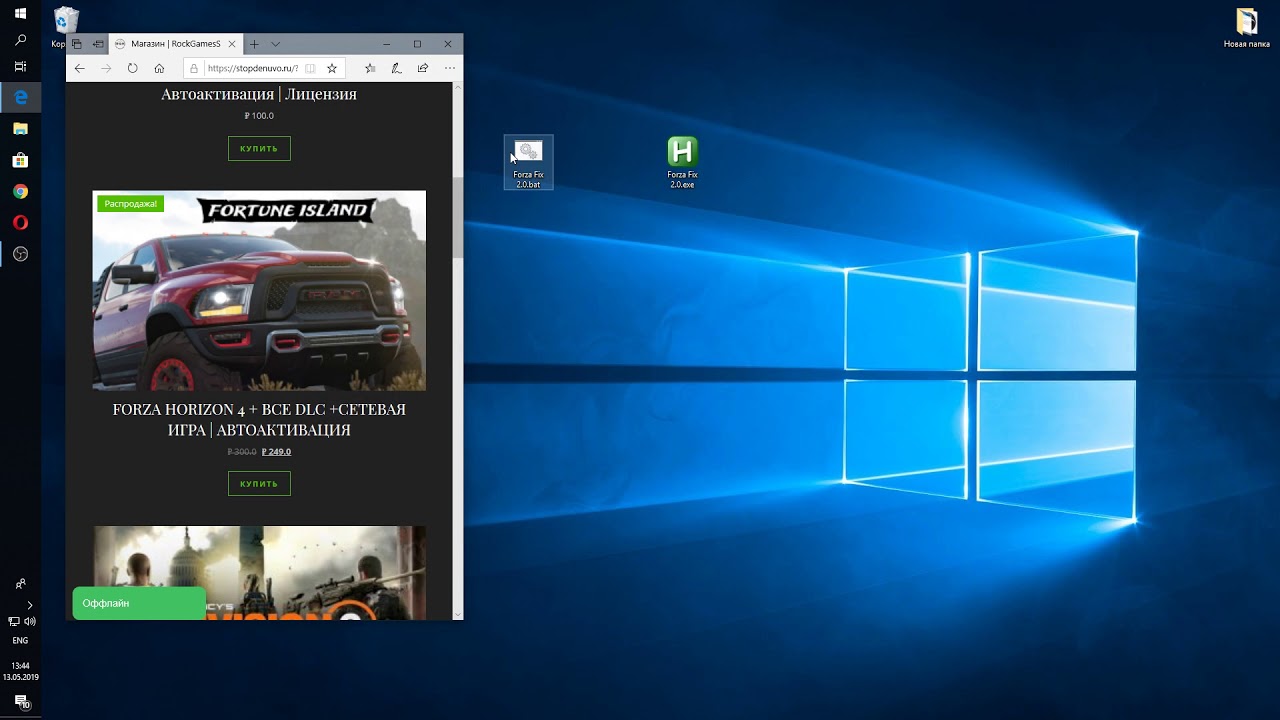This screenshot has width=1280, height=720.
Task: Click the crossed-out ₽ 300.0 price
Action: [242, 452]
